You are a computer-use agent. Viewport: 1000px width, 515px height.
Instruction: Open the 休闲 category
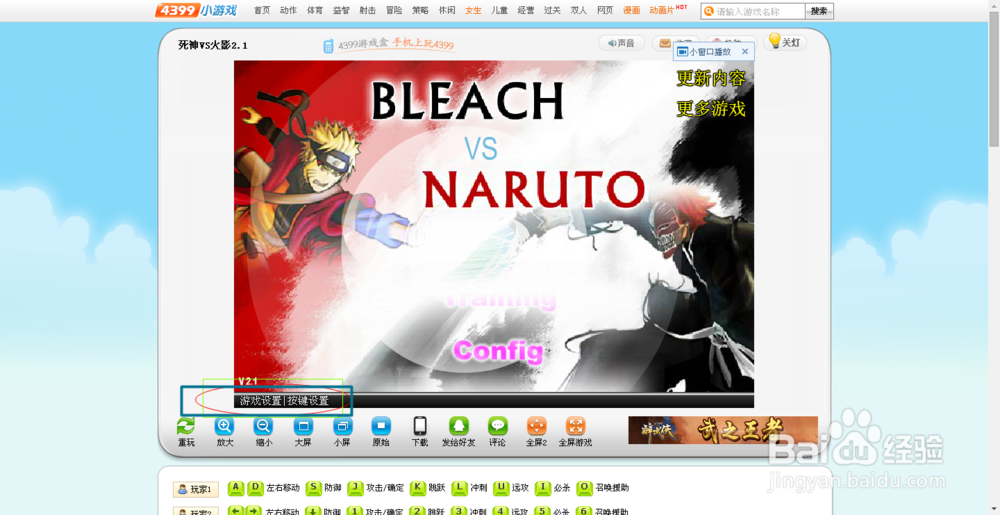447,10
